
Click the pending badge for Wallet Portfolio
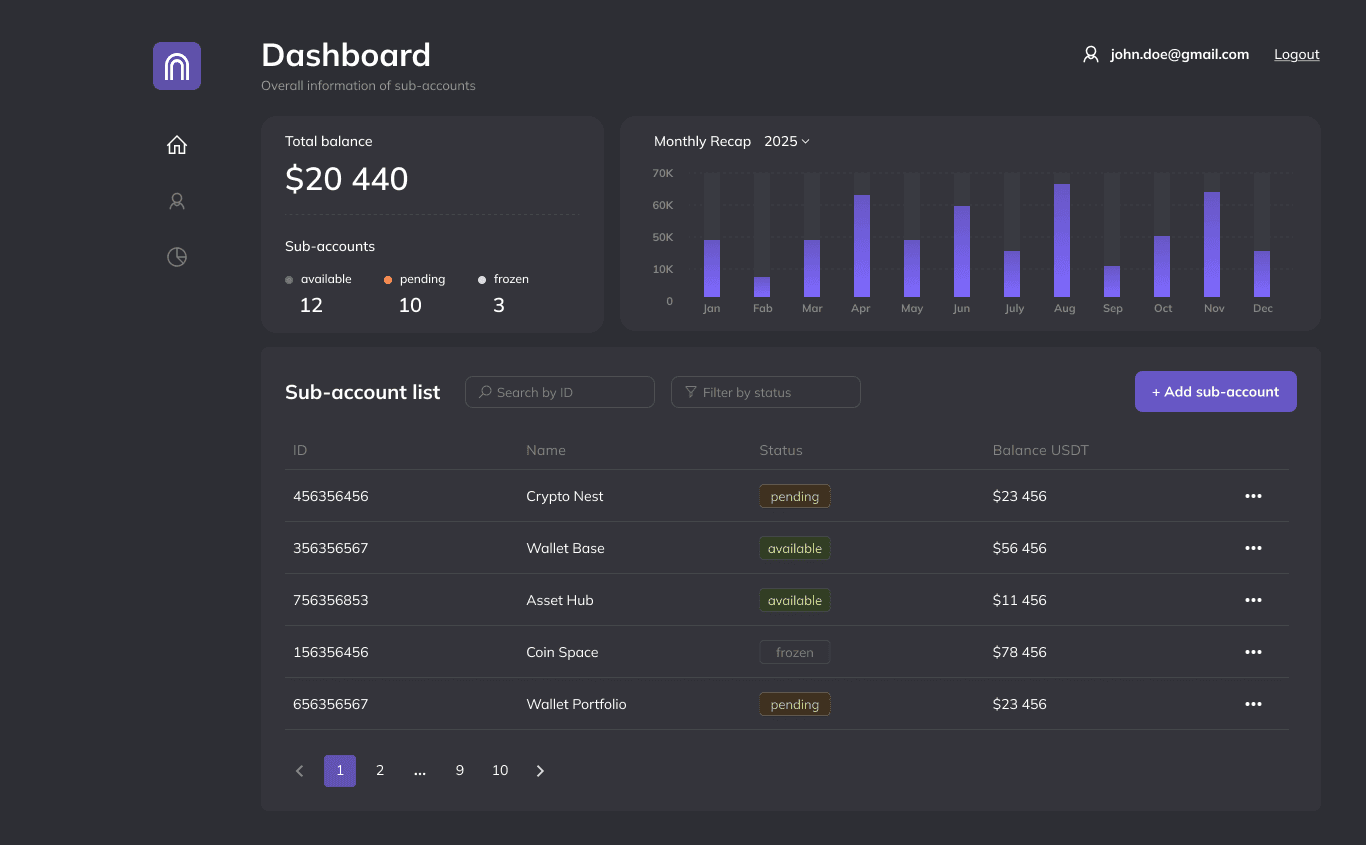click(795, 704)
